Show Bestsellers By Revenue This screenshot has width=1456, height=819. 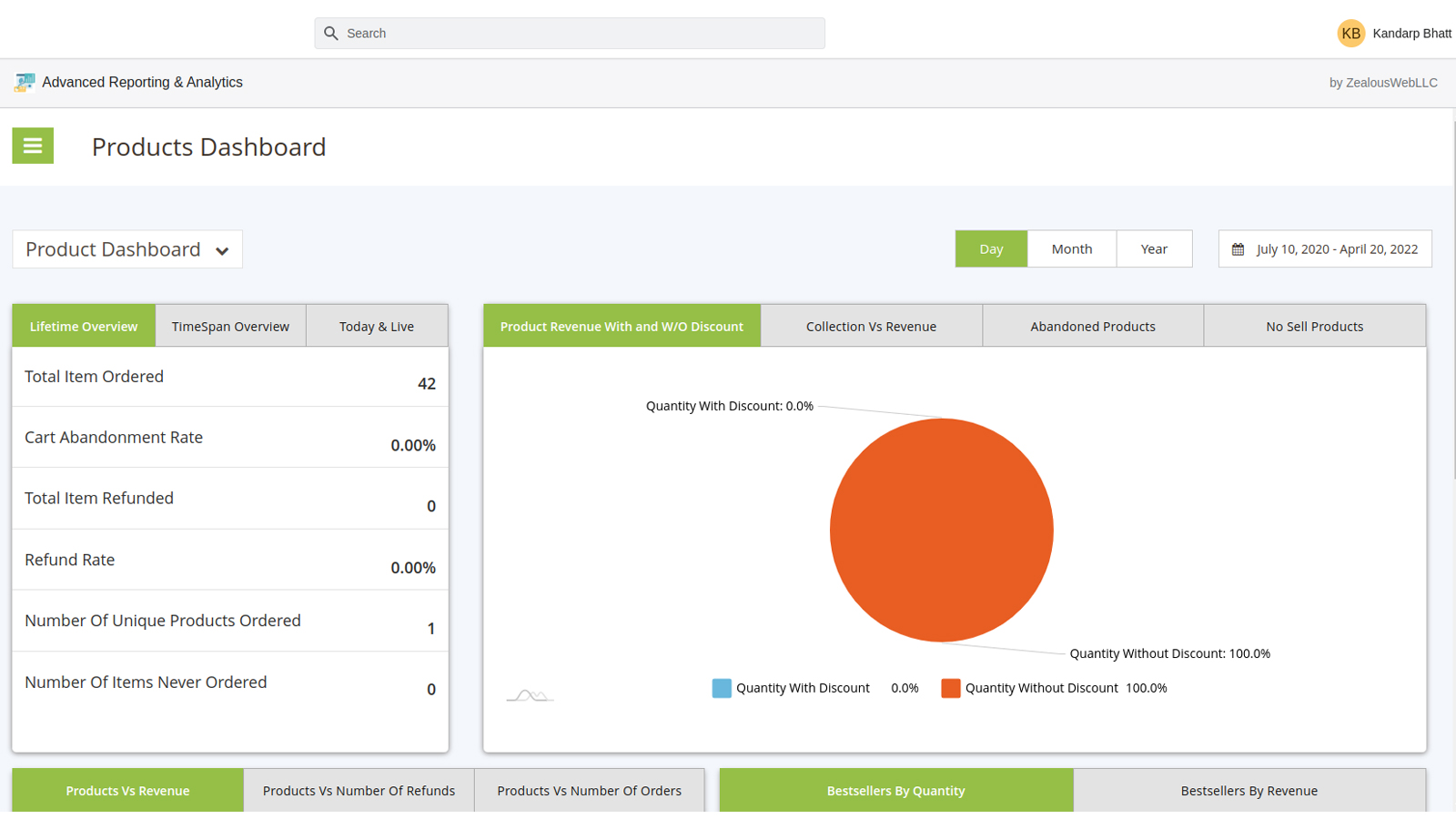pyautogui.click(x=1249, y=791)
